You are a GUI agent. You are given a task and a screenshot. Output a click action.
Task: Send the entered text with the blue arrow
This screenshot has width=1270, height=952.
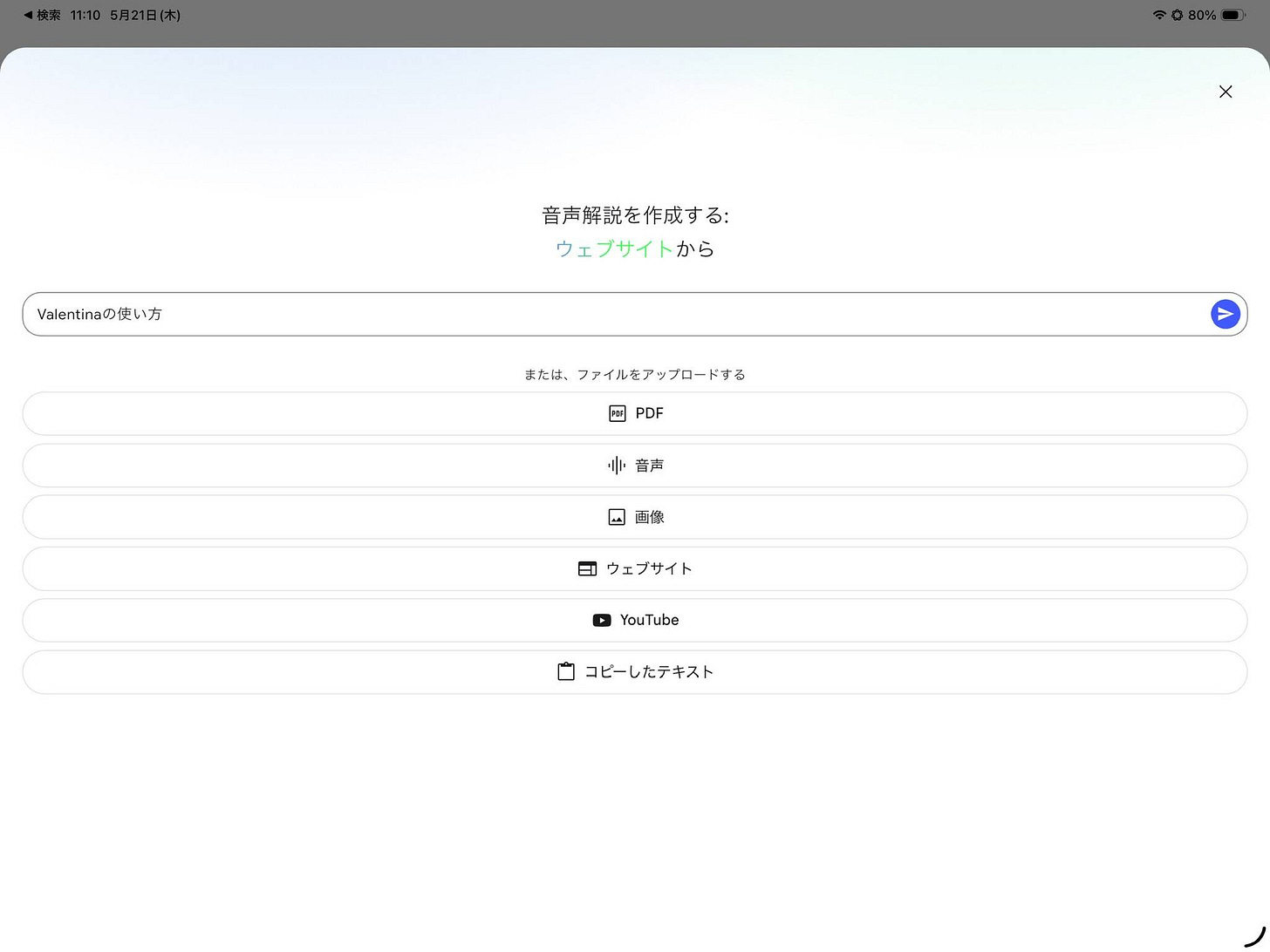1225,314
